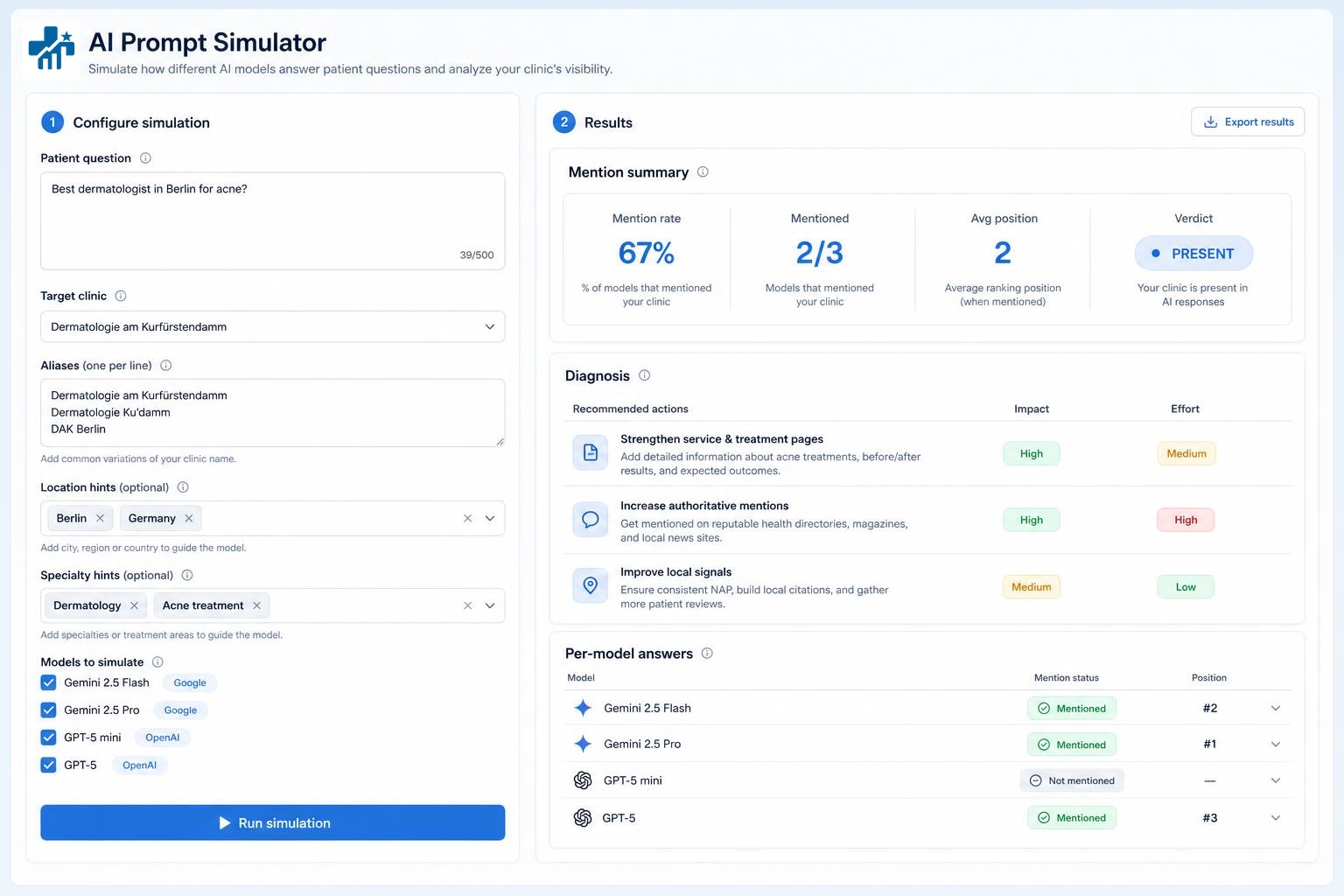Viewport: 1344px width, 896px height.
Task: Click Gemini 2.5 Pro sparkle icon
Action: point(583,744)
